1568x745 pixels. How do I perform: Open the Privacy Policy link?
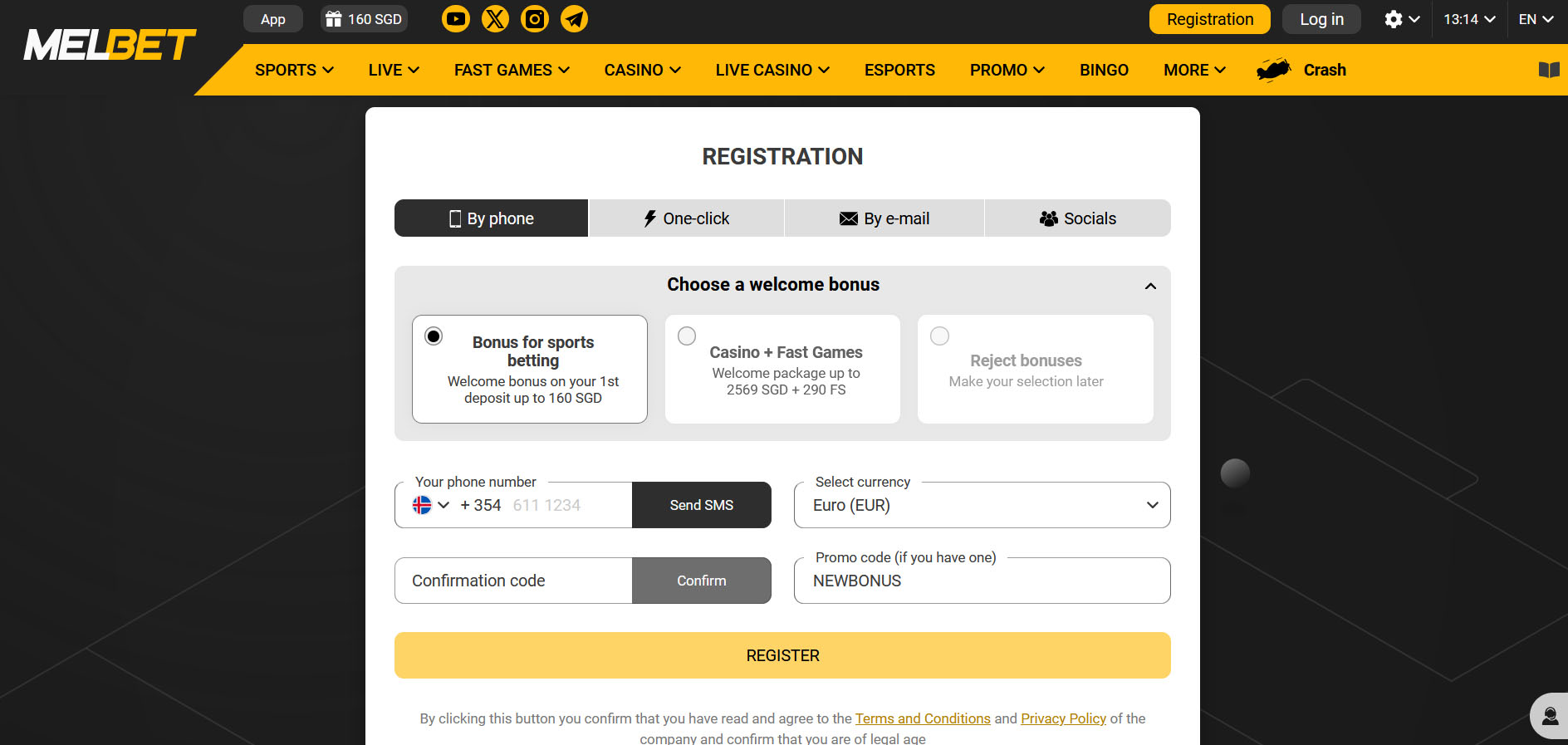click(1063, 718)
